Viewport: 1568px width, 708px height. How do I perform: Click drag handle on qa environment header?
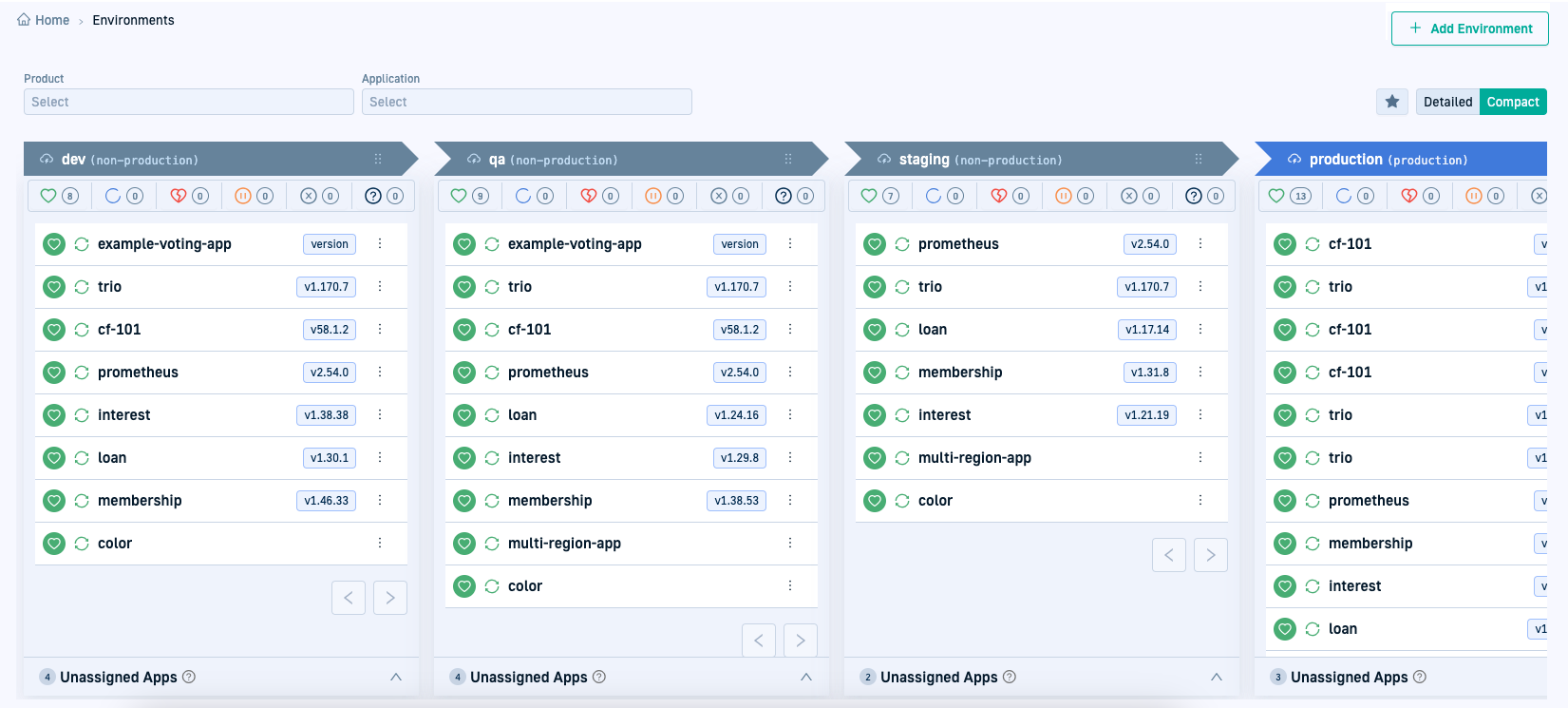tap(787, 160)
